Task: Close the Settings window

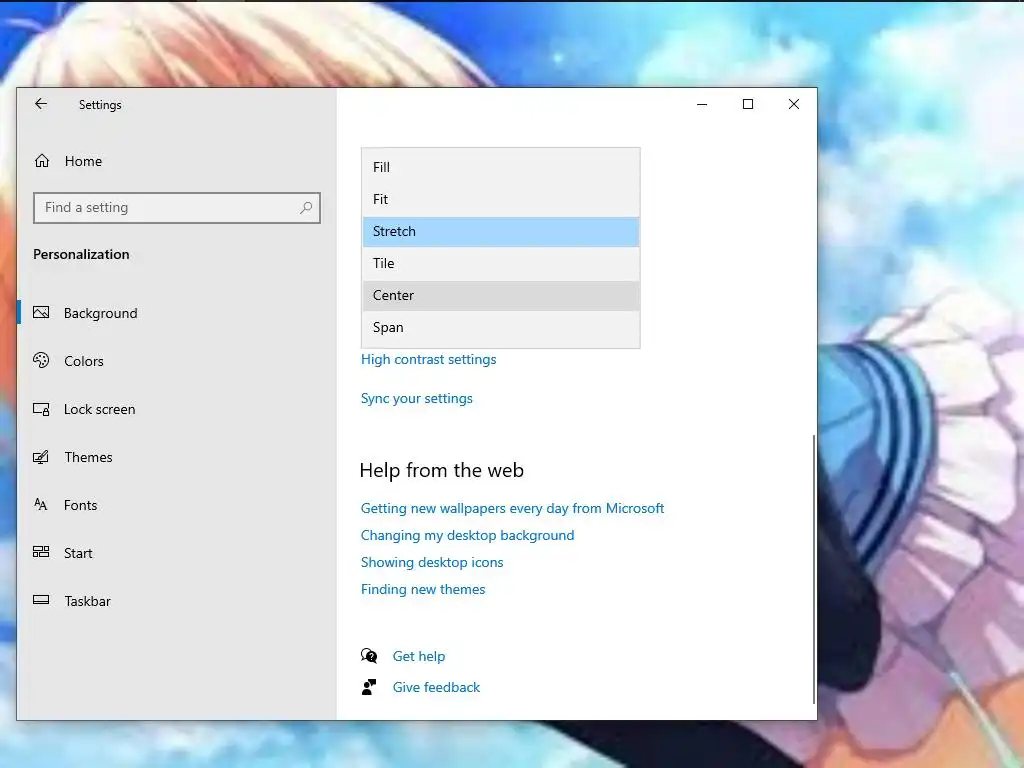Action: 793,104
